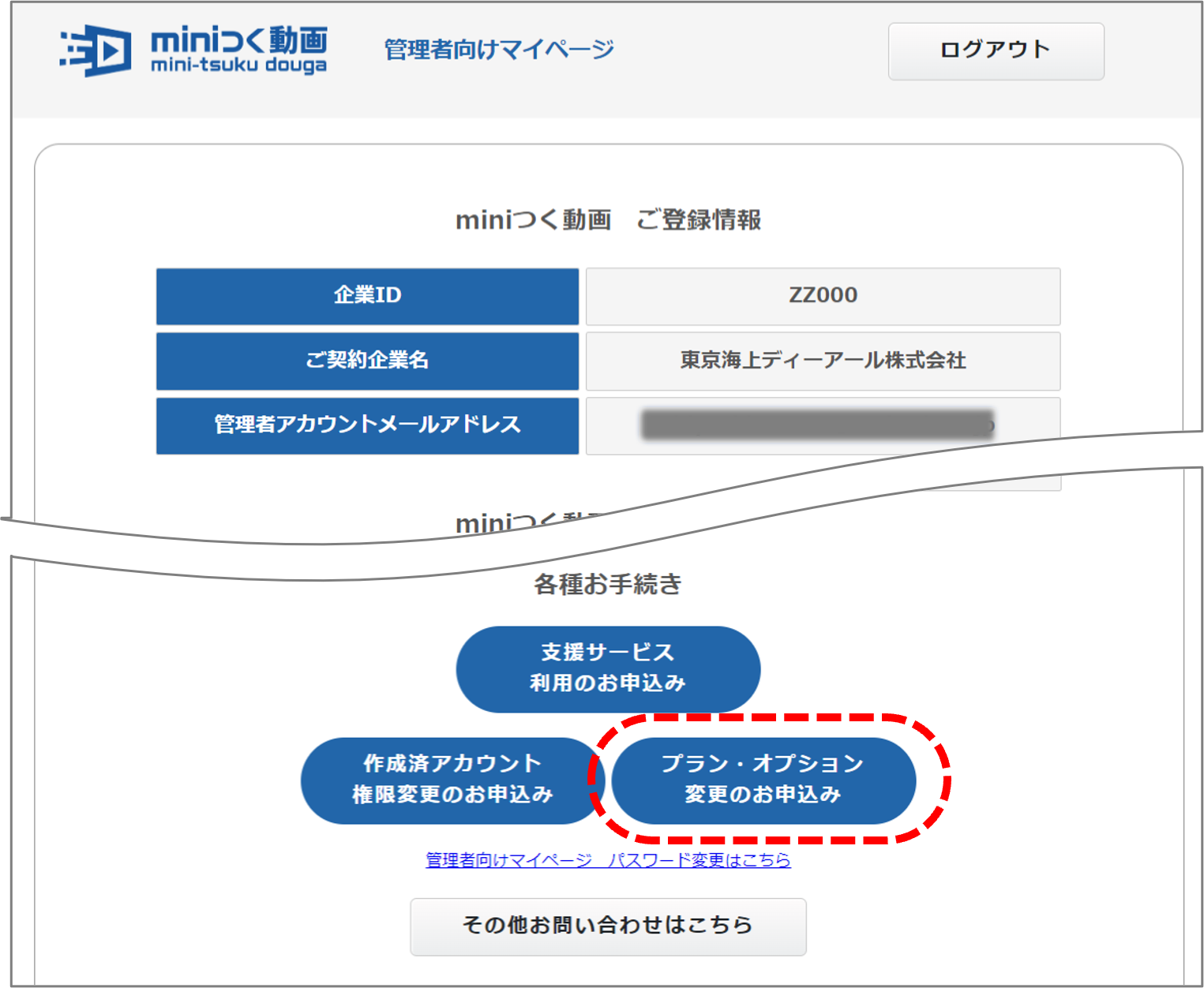This screenshot has height=988, width=1204.
Task: Open 作成済アカウント権限変更のお申込み
Action: (x=452, y=780)
